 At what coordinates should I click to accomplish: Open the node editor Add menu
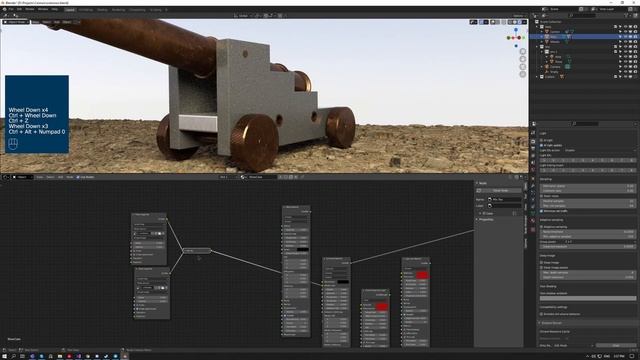click(x=60, y=177)
